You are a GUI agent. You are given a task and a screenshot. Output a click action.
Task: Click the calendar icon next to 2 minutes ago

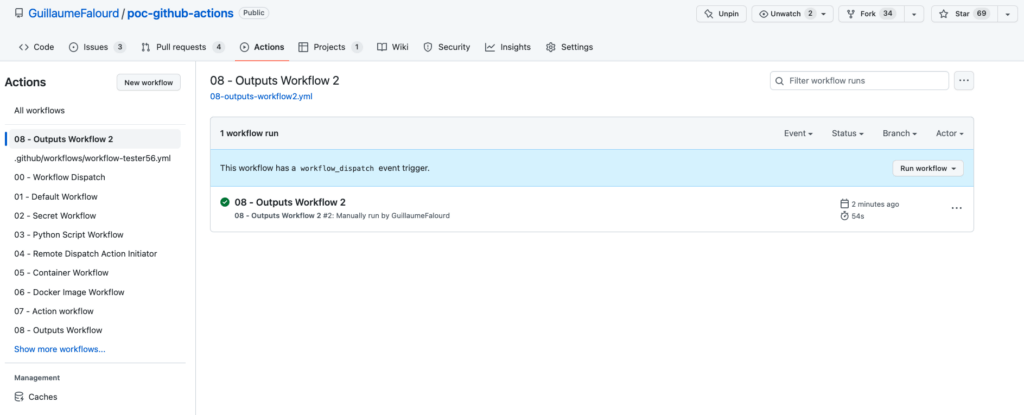click(x=844, y=204)
